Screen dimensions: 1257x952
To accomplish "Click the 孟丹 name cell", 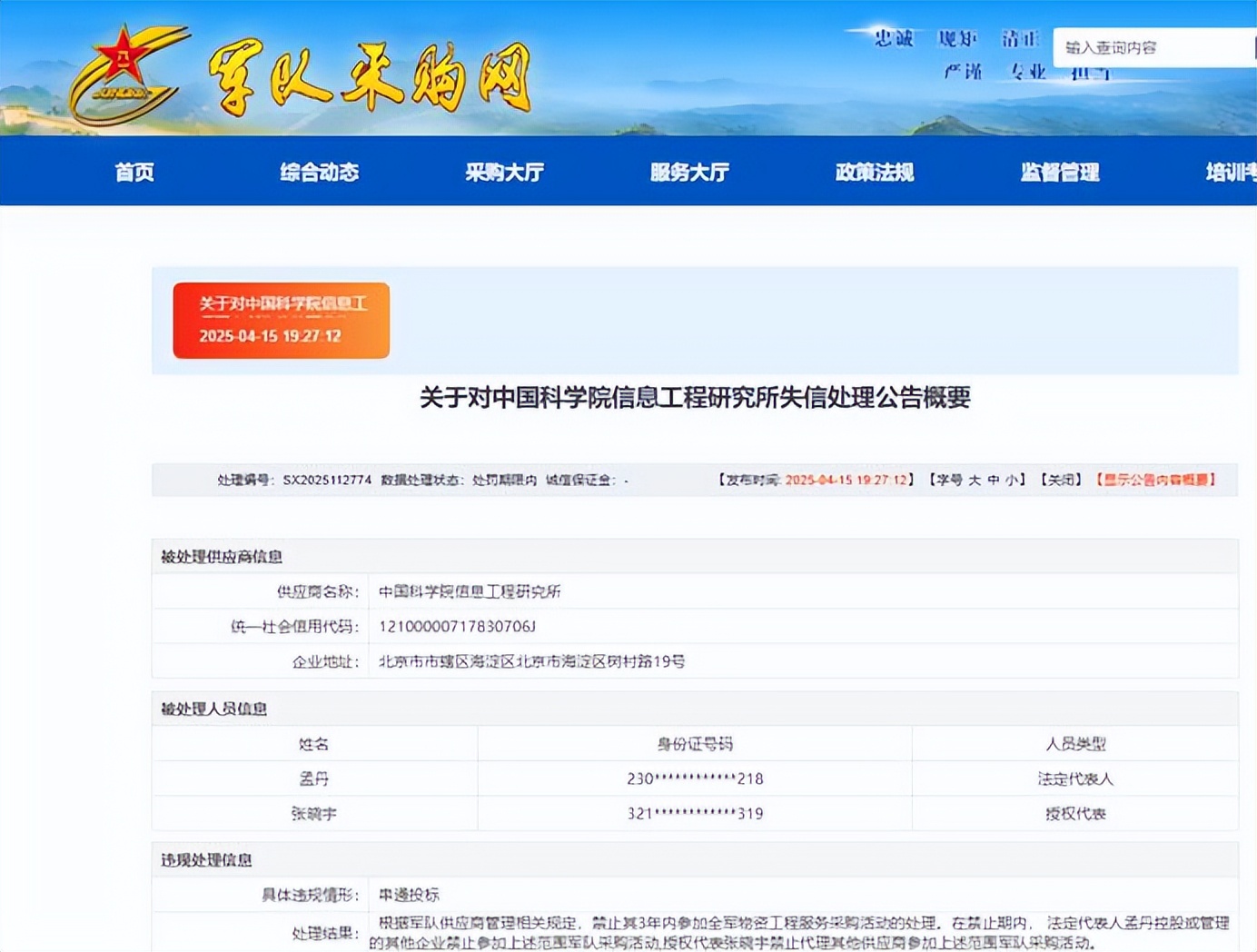I will point(314,778).
